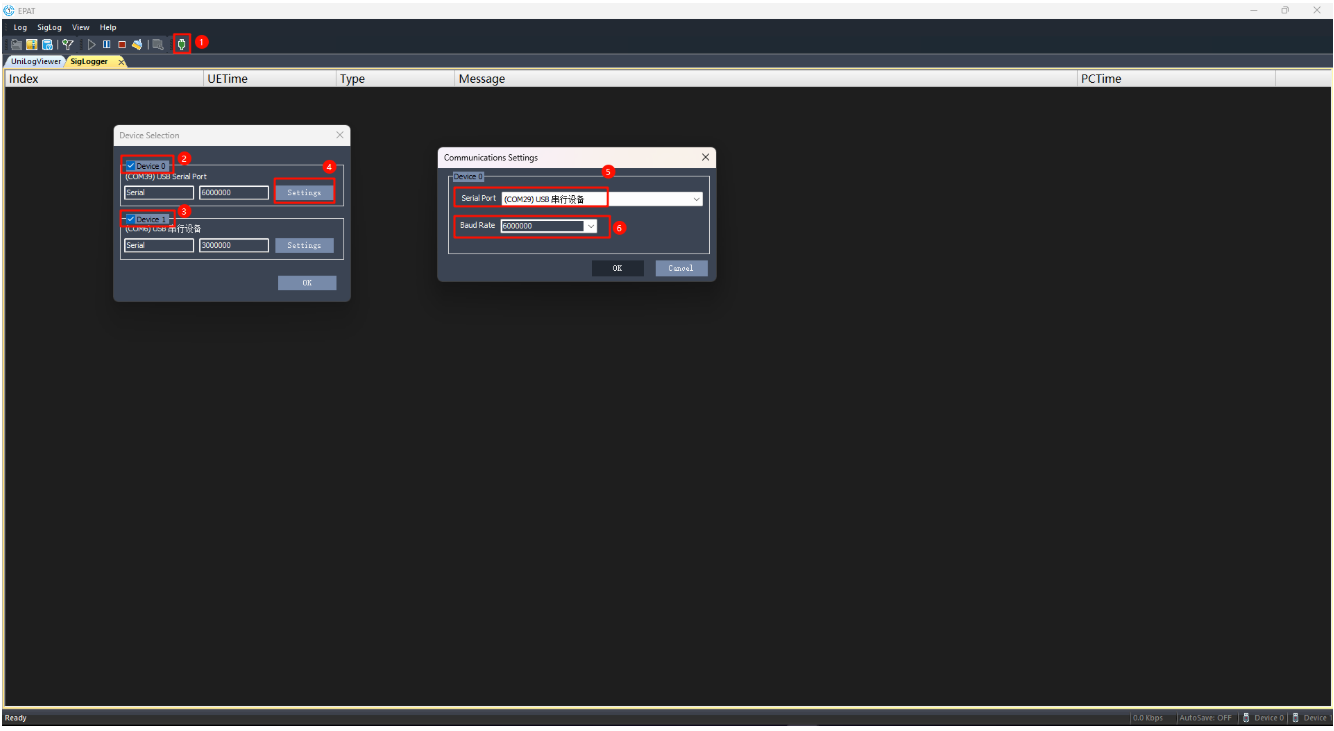This screenshot has height=731, width=1334.
Task: Click the search log magnifier icon
Action: [157, 44]
